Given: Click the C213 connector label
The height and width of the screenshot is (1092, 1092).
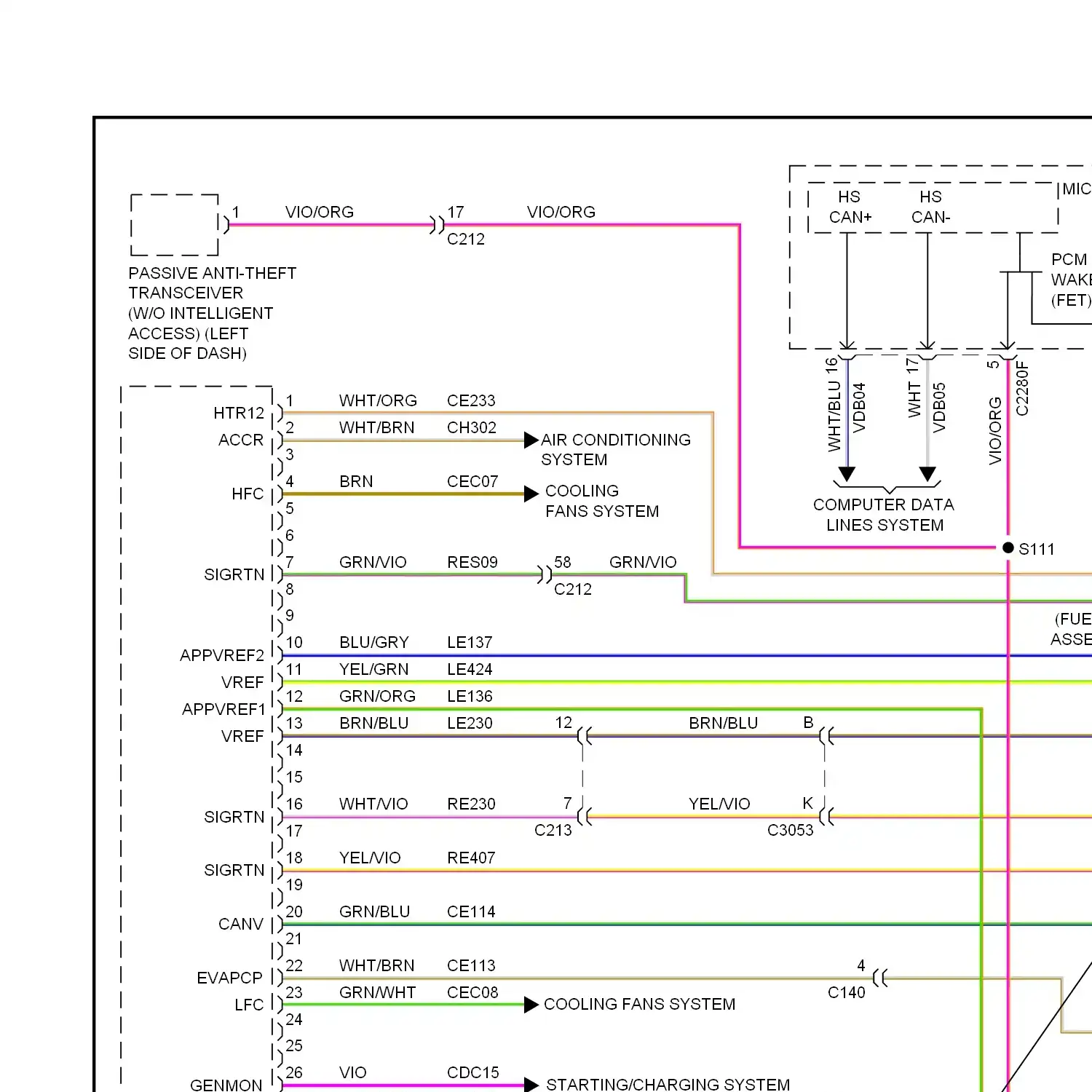Looking at the screenshot, I should pyautogui.click(x=553, y=831).
